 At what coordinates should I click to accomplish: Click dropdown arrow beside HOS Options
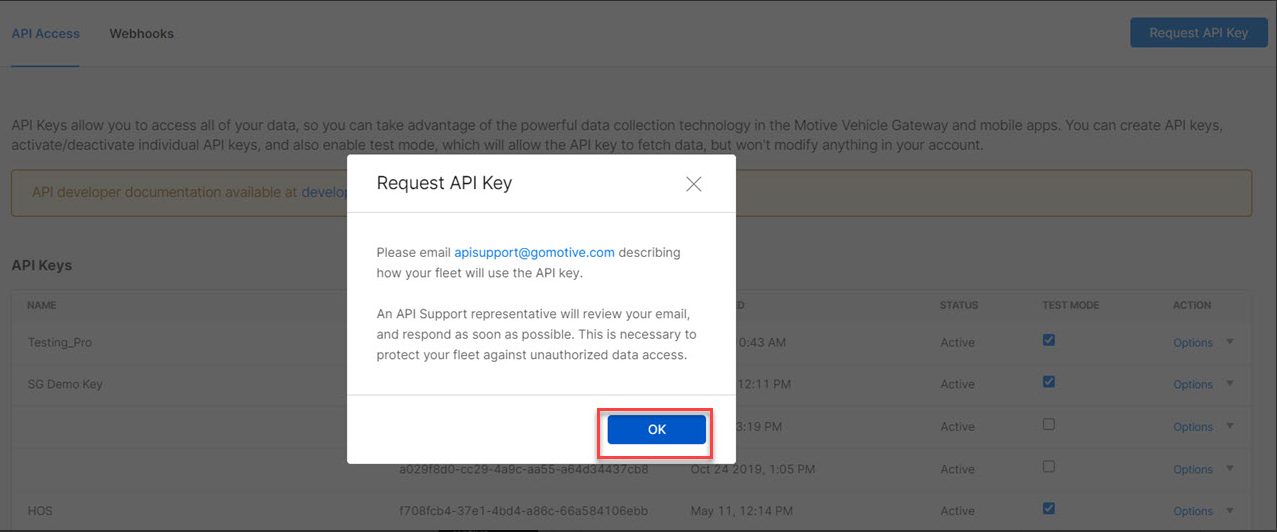[1230, 511]
